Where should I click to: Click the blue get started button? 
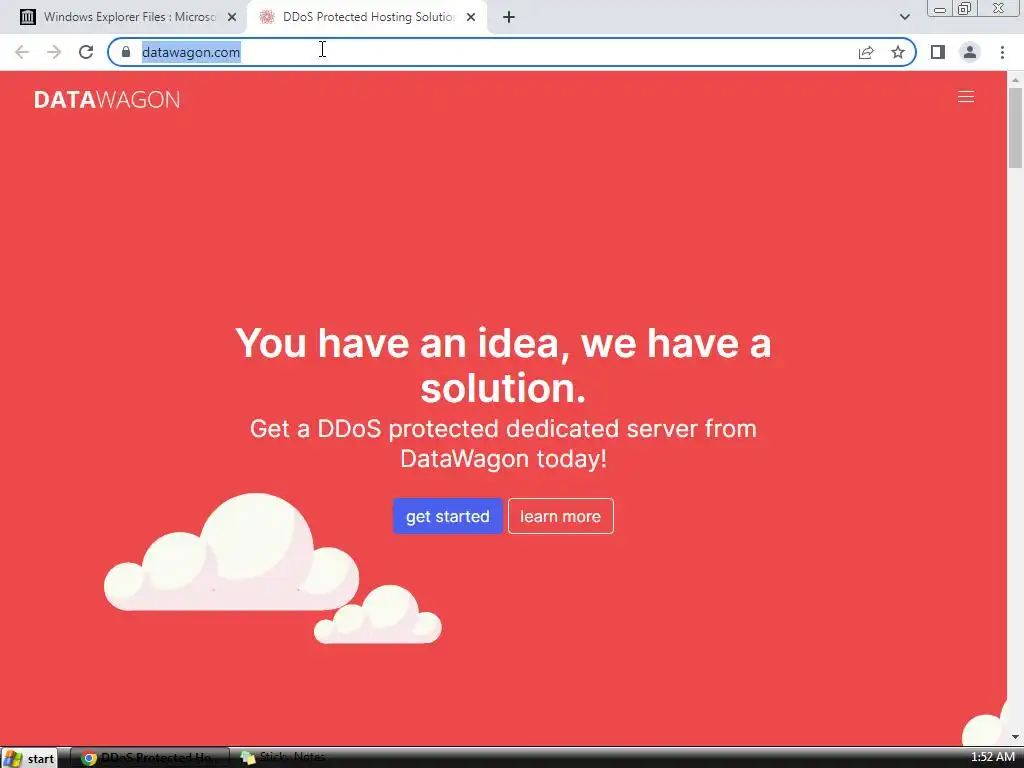[447, 516]
